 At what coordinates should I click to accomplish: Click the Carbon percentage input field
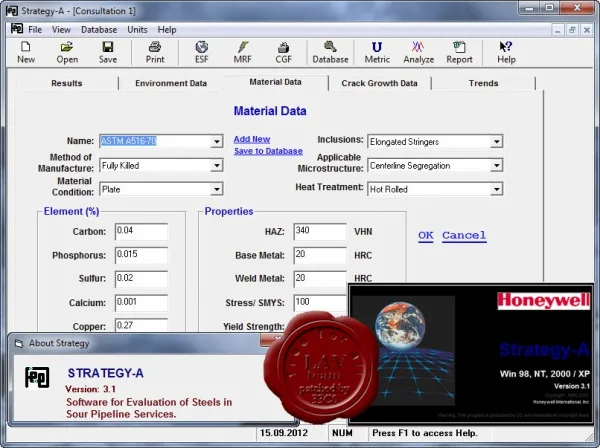141,231
